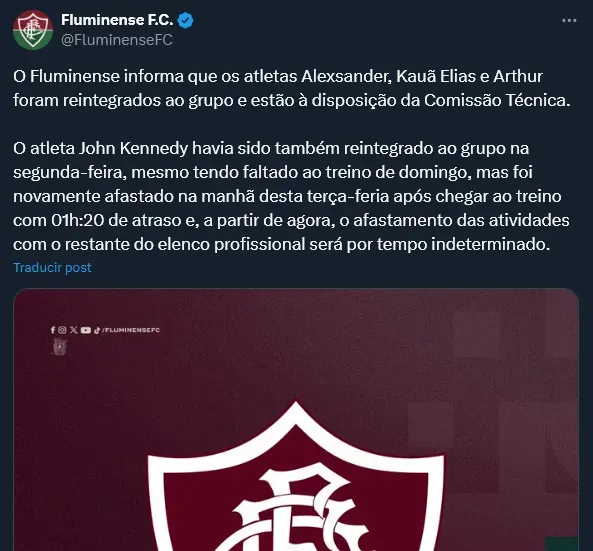Click the blue verified badge

[x=185, y=20]
